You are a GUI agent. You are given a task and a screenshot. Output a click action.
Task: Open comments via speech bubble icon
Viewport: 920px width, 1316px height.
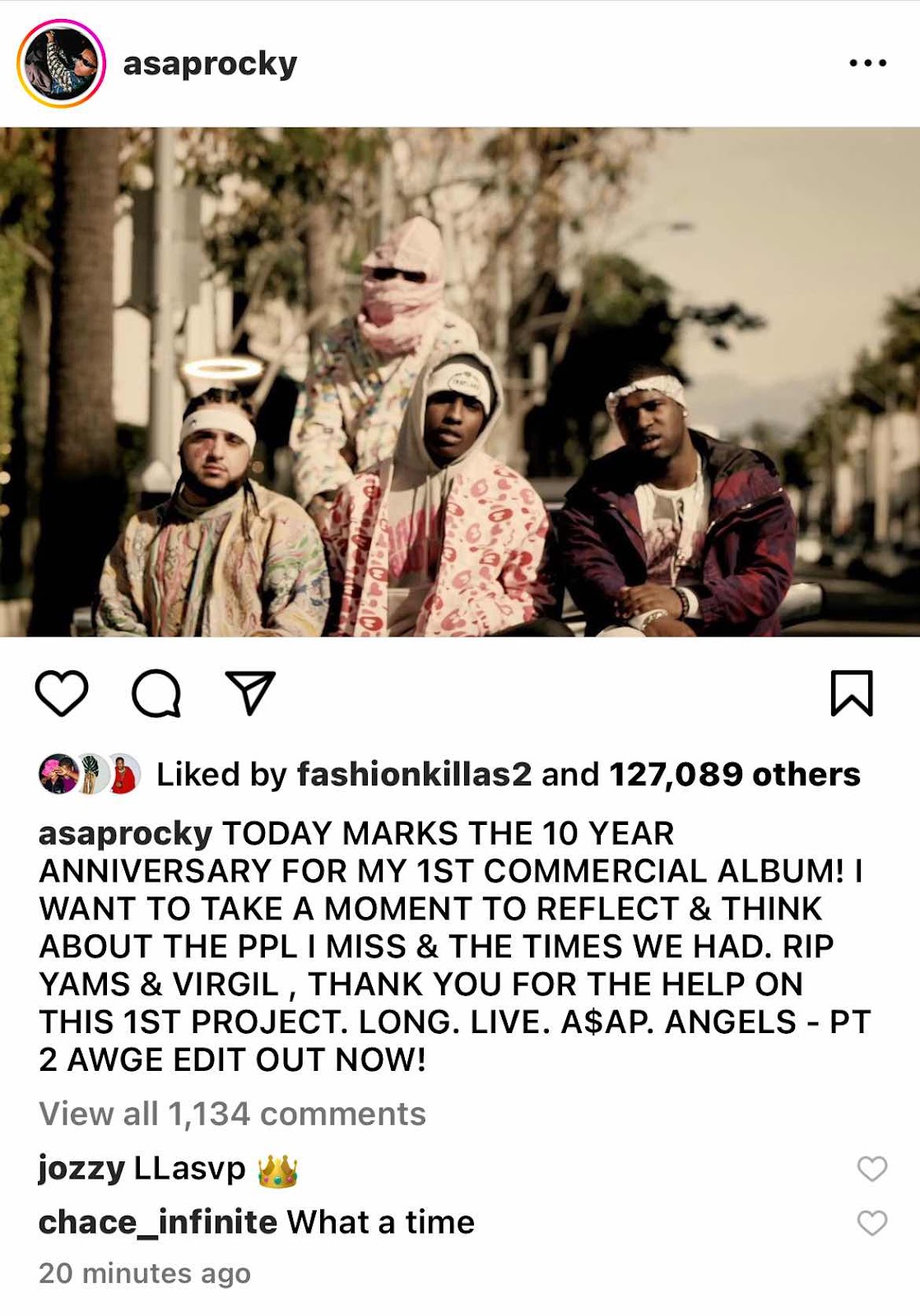coord(156,693)
